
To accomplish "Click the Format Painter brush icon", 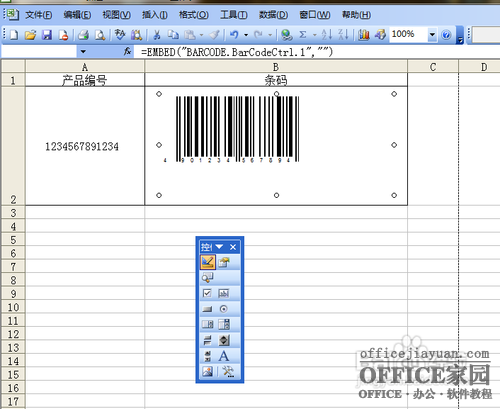I will (215, 35).
